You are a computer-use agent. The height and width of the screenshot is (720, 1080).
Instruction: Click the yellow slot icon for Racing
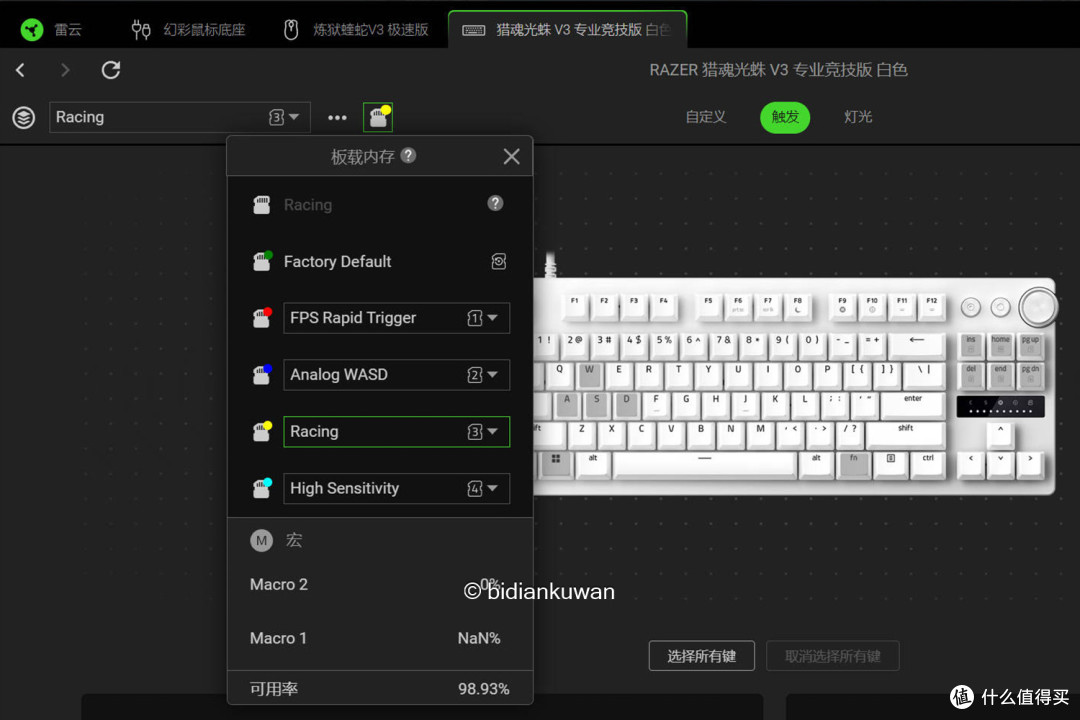tap(262, 431)
